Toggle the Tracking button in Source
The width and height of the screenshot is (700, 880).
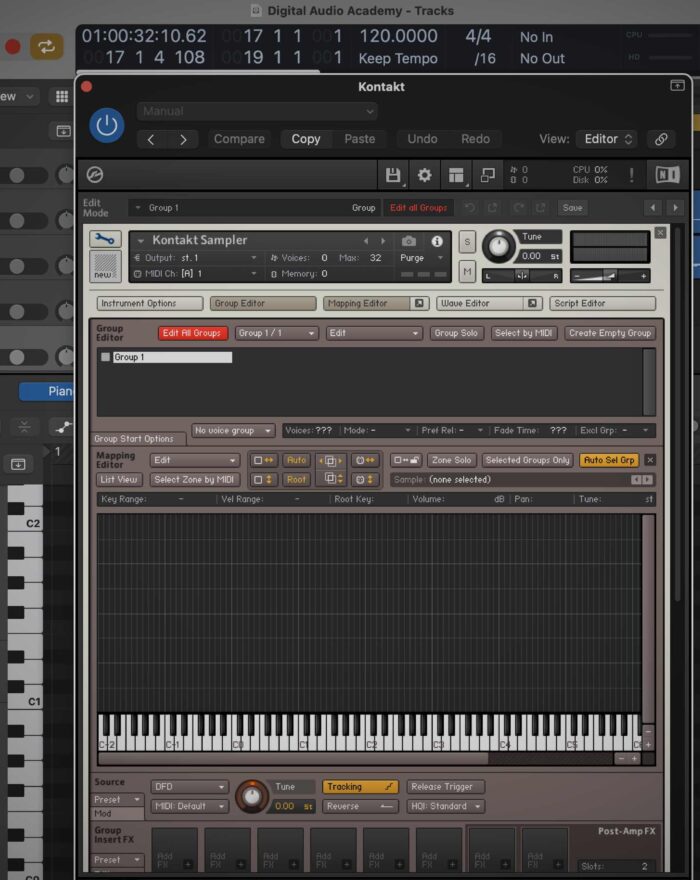tap(360, 787)
